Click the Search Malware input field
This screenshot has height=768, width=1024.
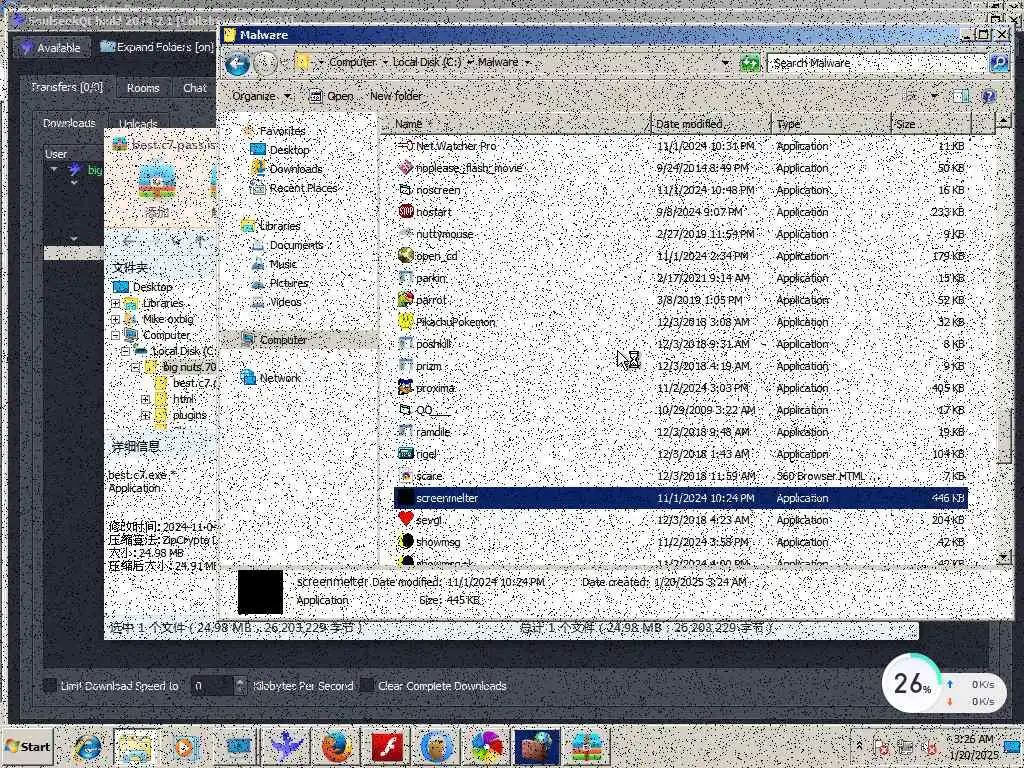(x=877, y=63)
